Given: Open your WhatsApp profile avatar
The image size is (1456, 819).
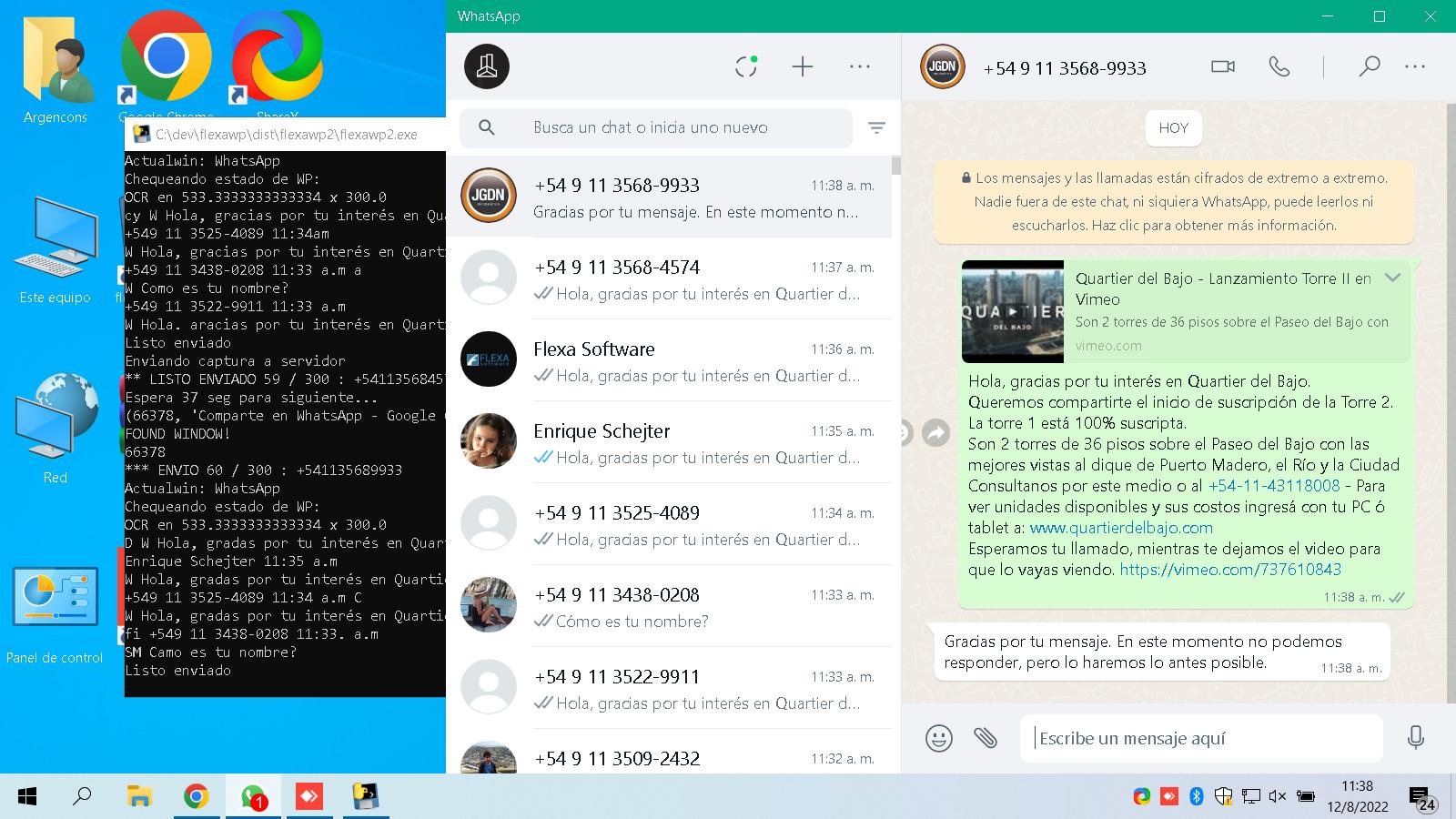Looking at the screenshot, I should (x=487, y=66).
